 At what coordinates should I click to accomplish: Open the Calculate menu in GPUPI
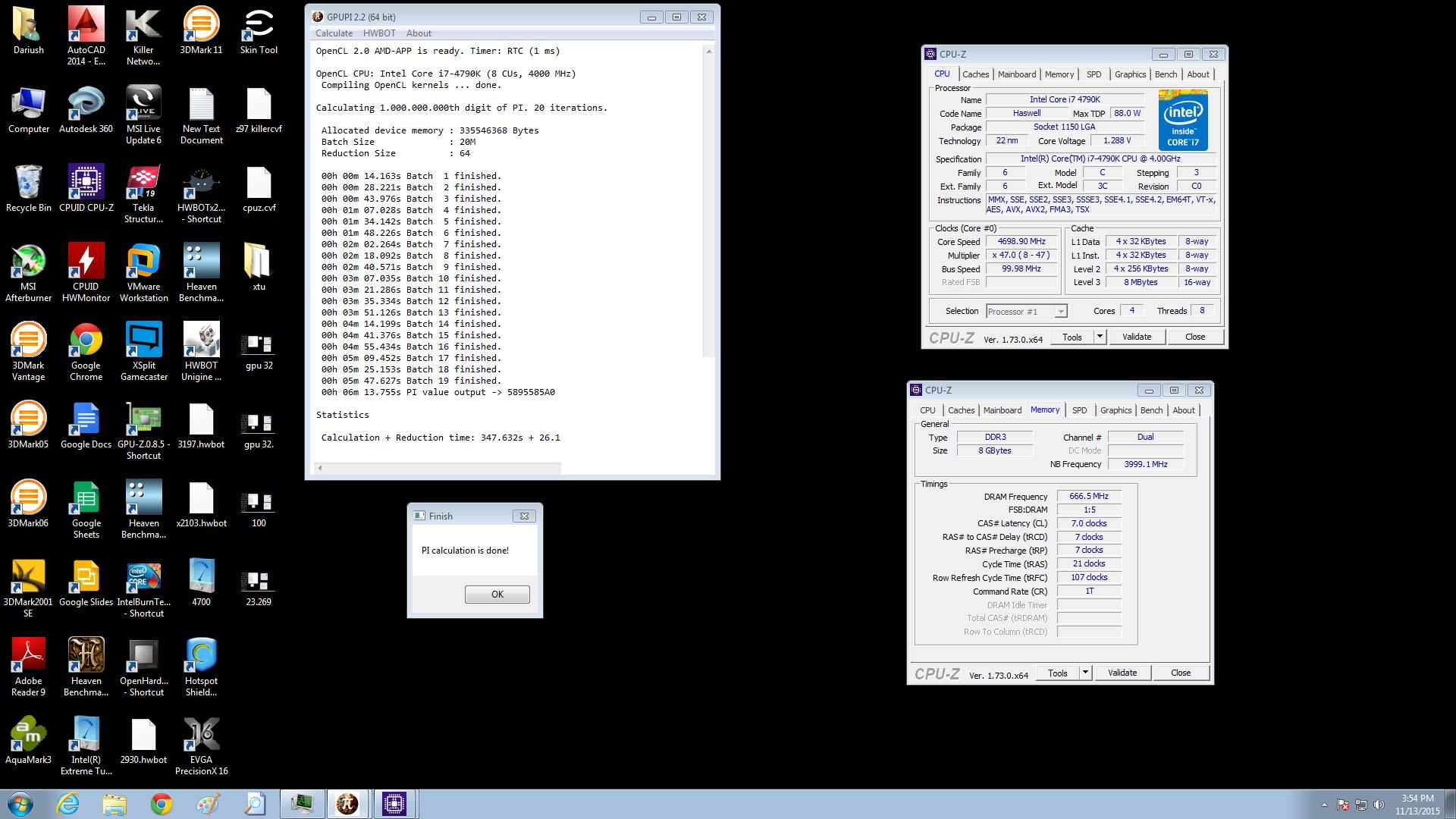334,33
